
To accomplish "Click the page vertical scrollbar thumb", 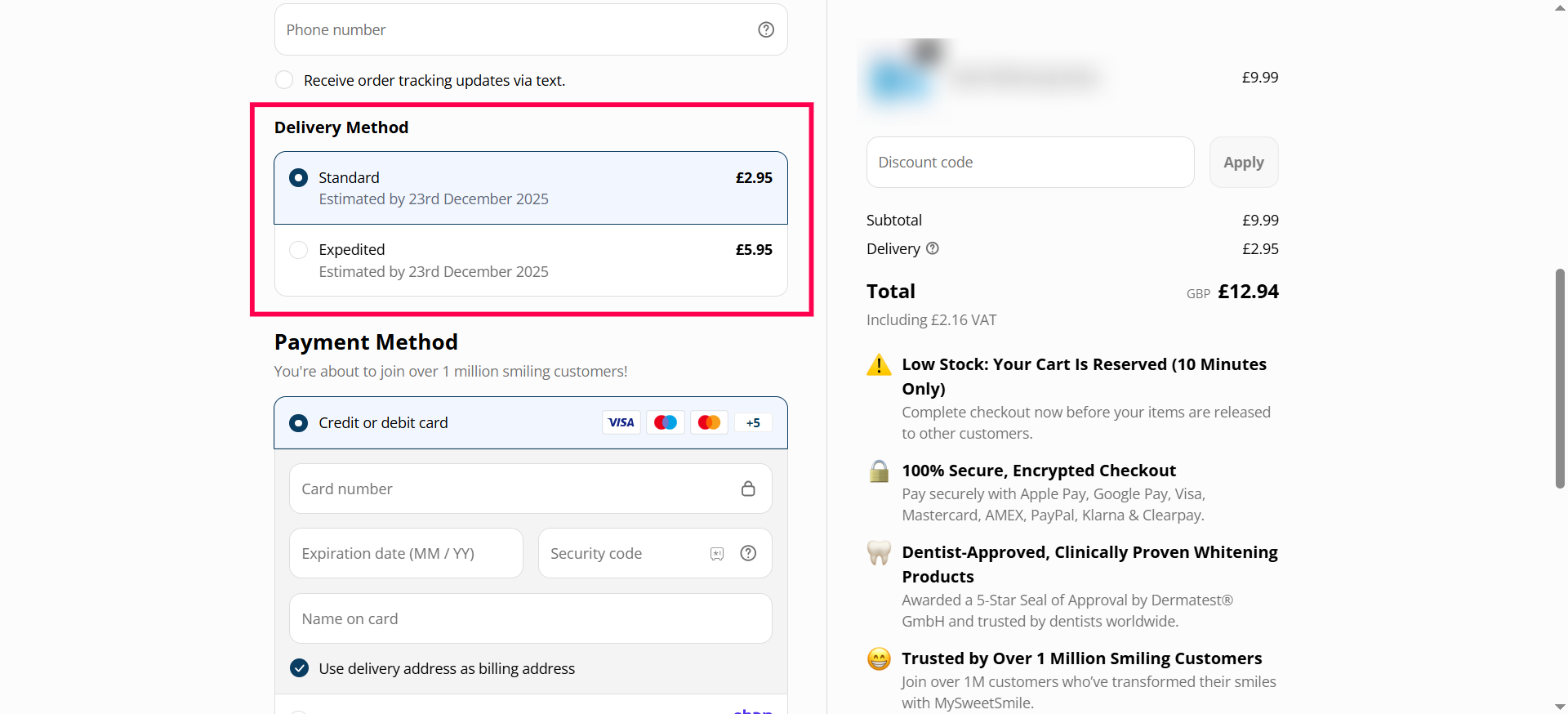I will point(1560,377).
